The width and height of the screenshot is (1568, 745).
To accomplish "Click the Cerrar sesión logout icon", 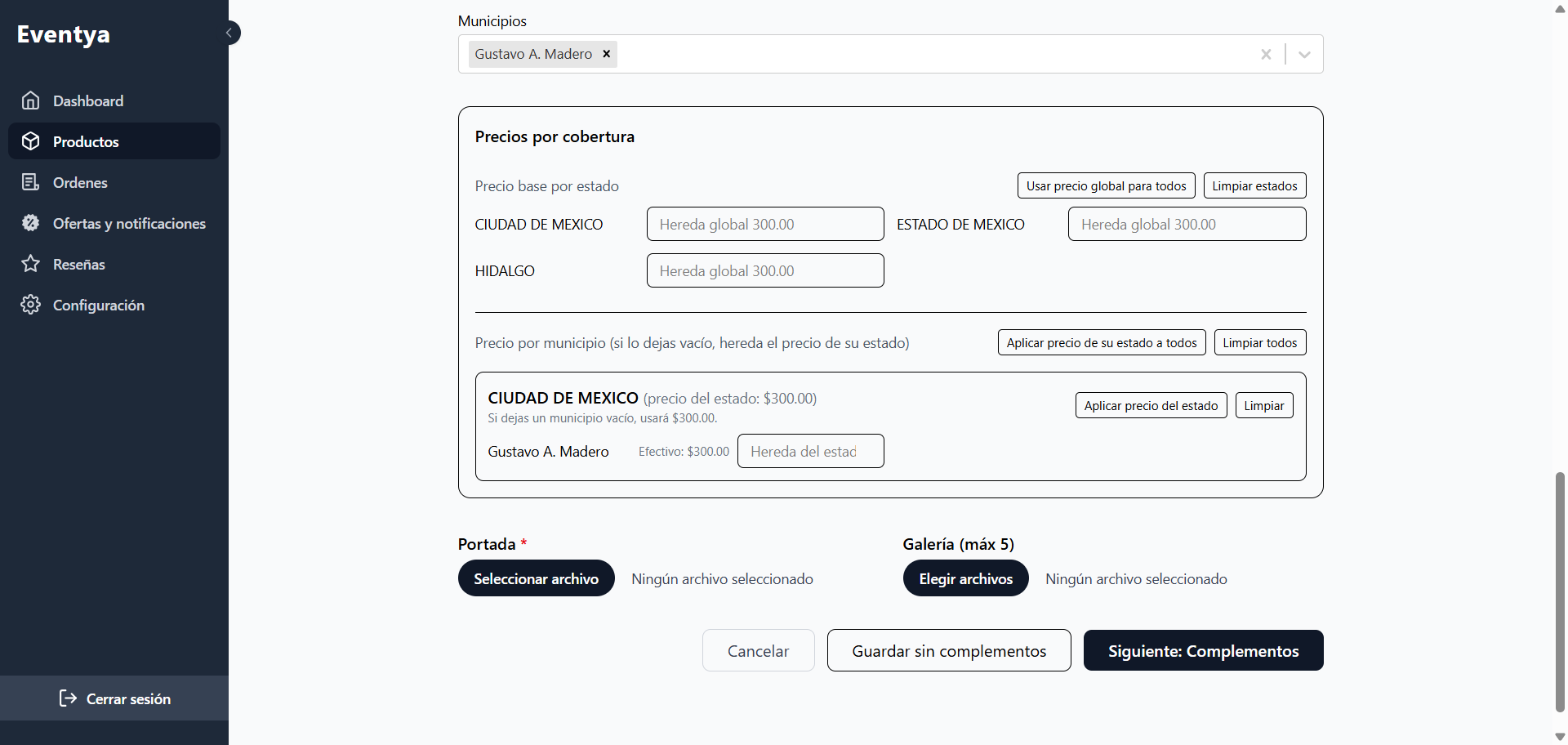I will tap(68, 698).
